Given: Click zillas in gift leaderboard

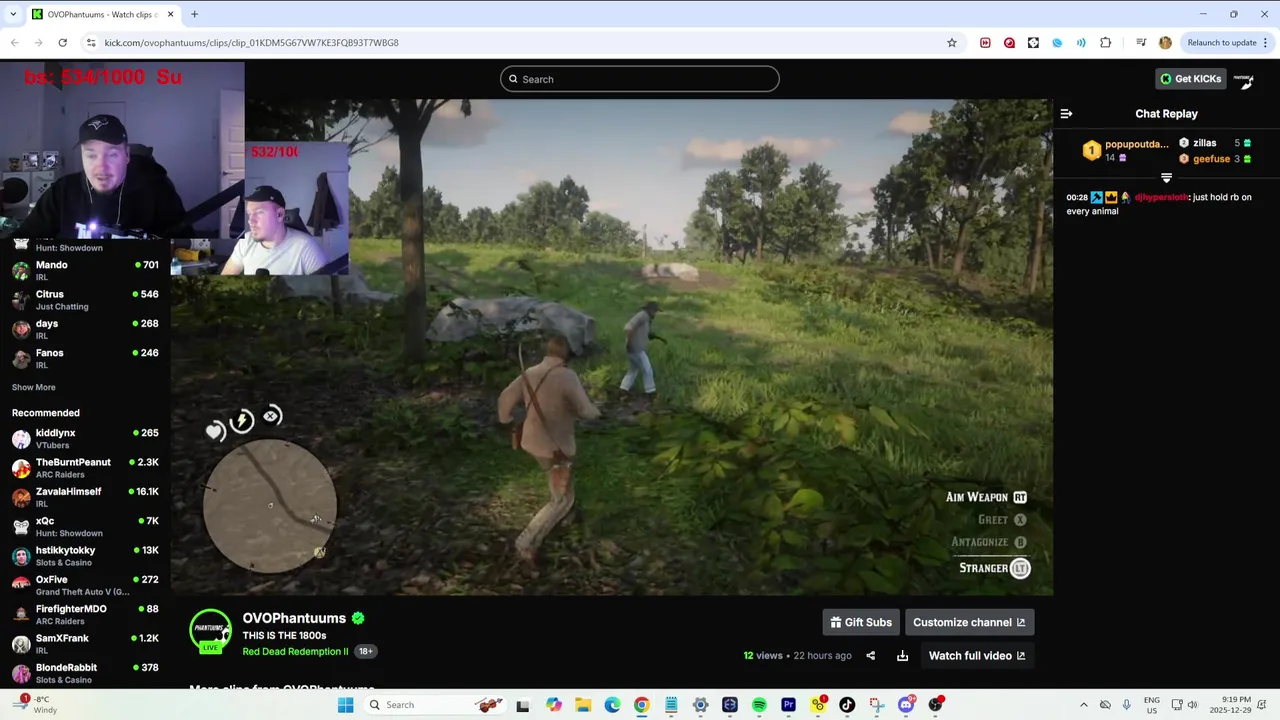Looking at the screenshot, I should click(1204, 143).
